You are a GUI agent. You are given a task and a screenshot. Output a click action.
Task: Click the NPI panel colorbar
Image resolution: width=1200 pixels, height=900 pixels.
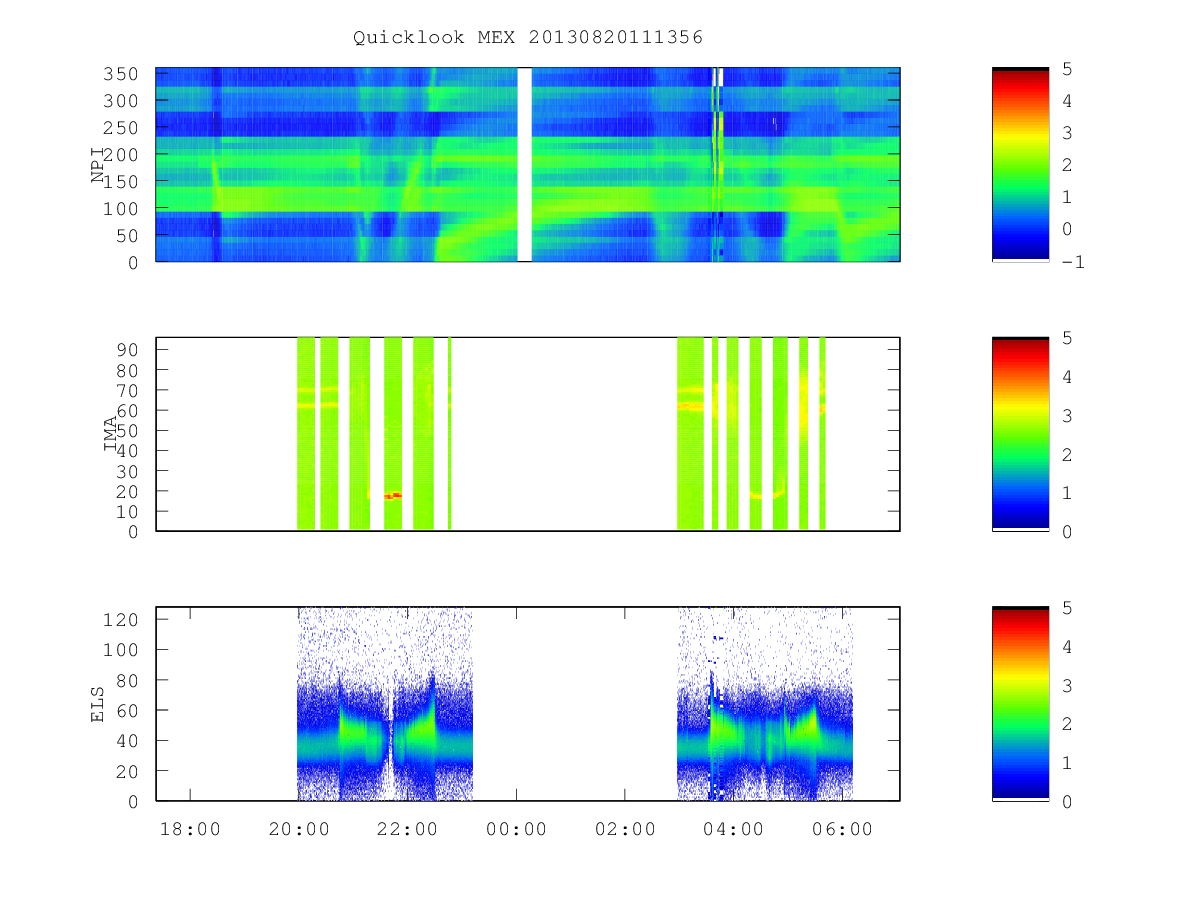1020,164
